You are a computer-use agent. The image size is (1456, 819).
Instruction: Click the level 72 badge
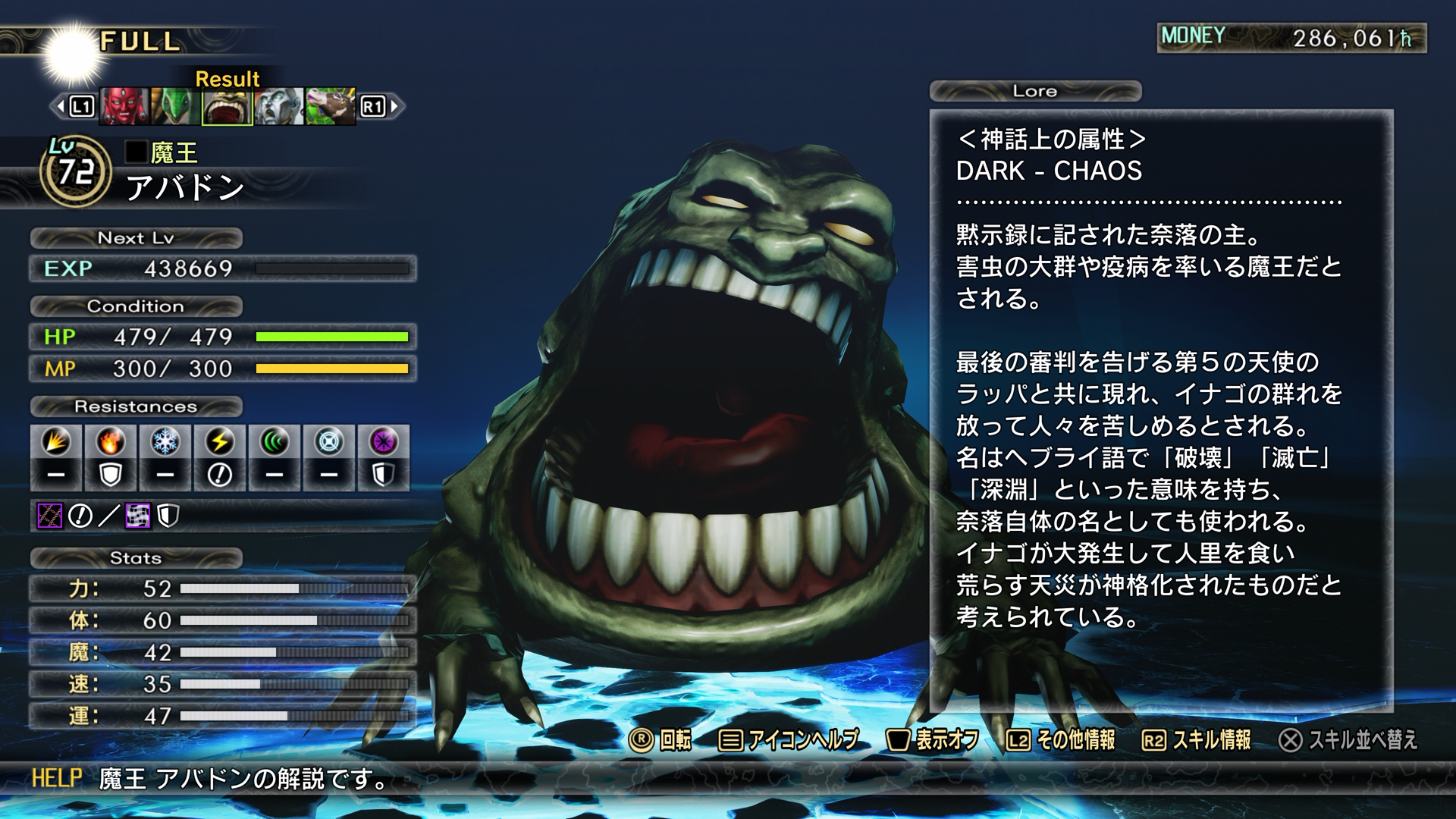(x=75, y=171)
